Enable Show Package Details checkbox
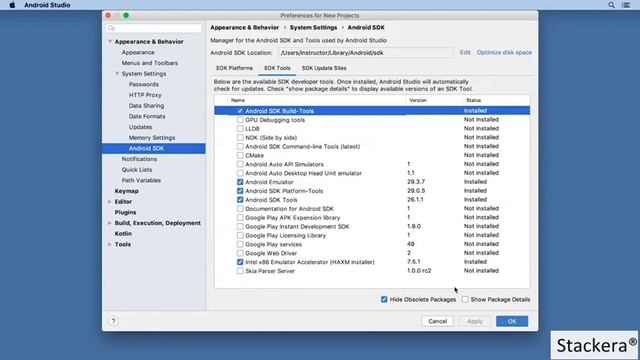 [465, 300]
